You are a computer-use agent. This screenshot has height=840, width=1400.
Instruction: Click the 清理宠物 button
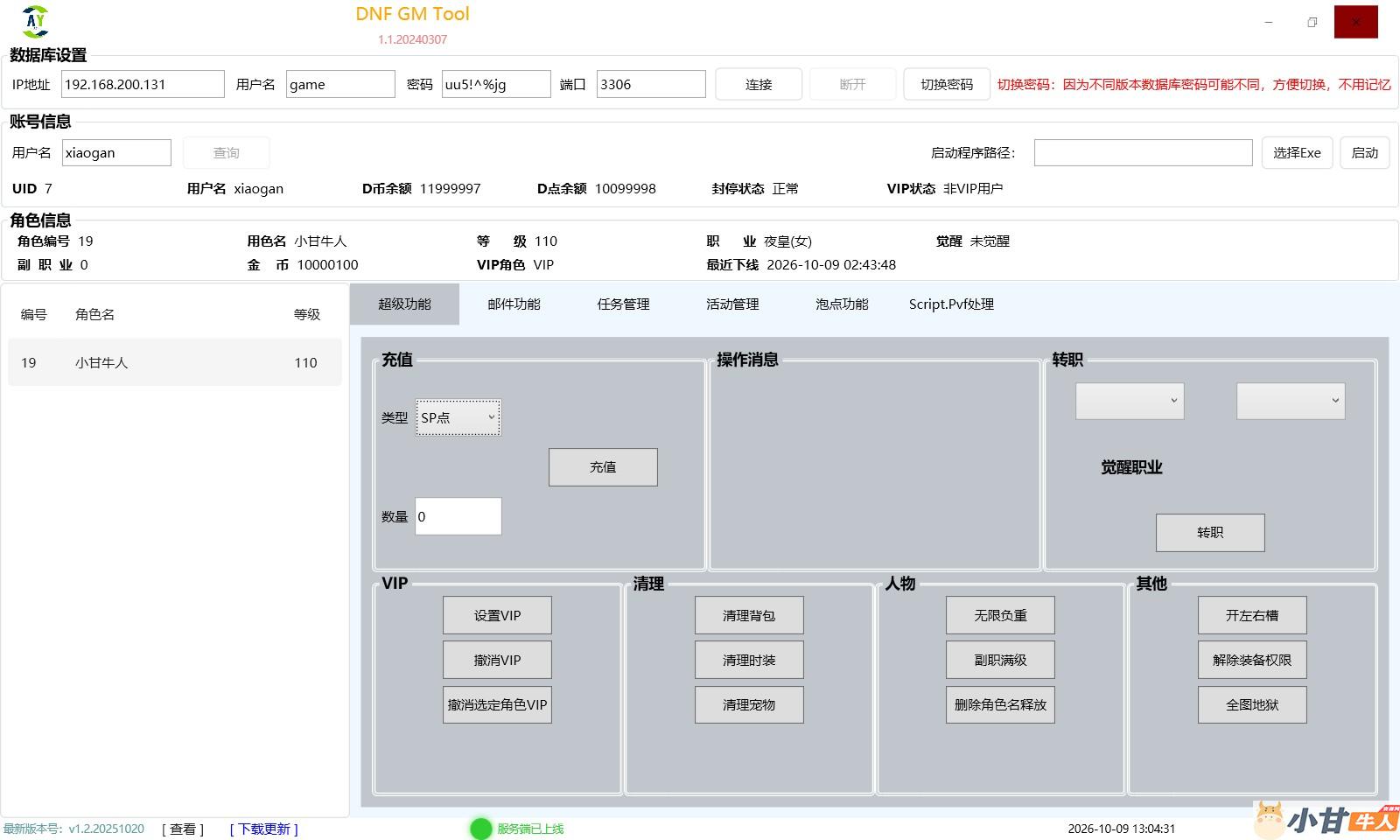[x=749, y=704]
